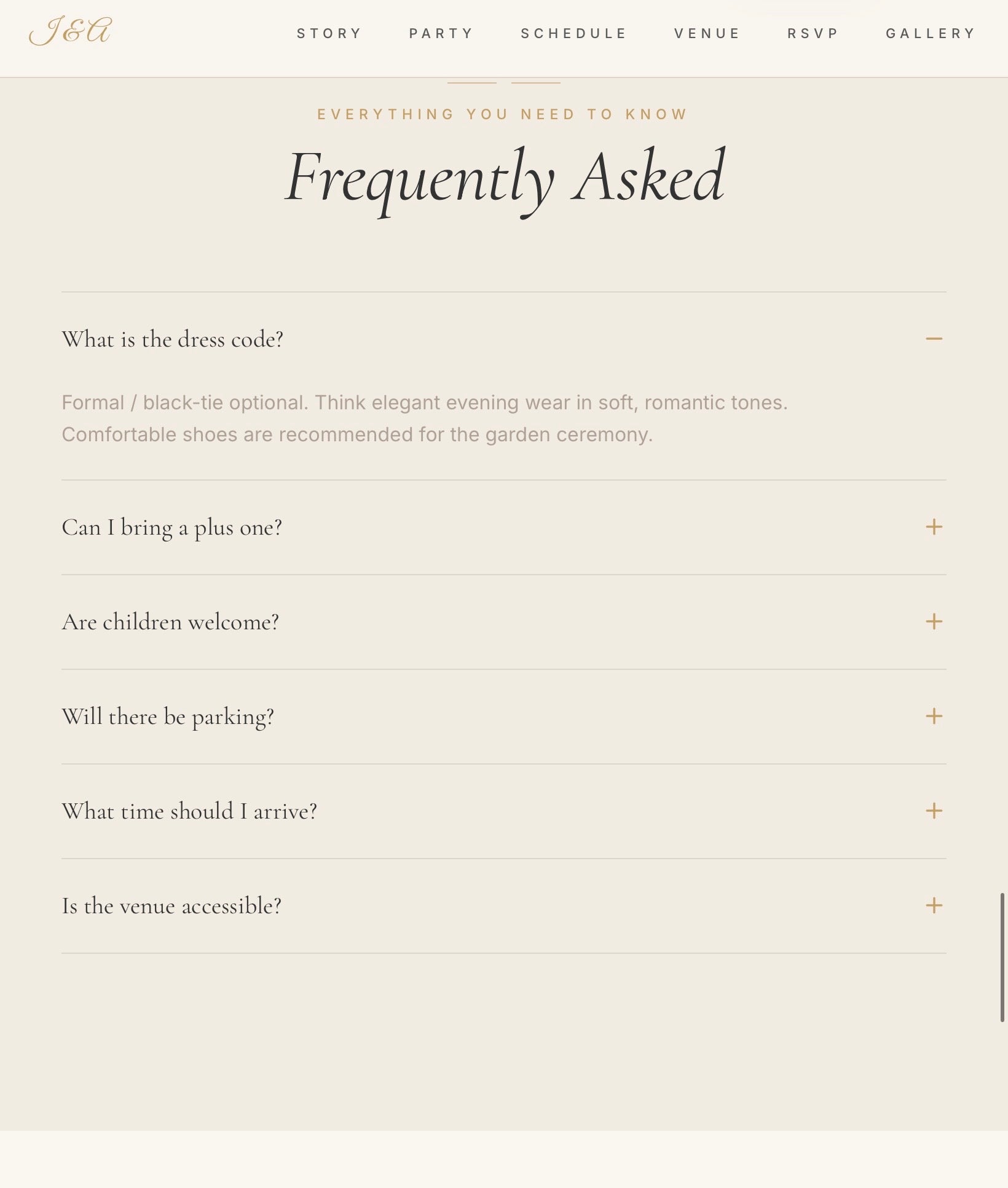Click plus icon for venue accessible question
1008x1188 pixels.
(x=934, y=905)
